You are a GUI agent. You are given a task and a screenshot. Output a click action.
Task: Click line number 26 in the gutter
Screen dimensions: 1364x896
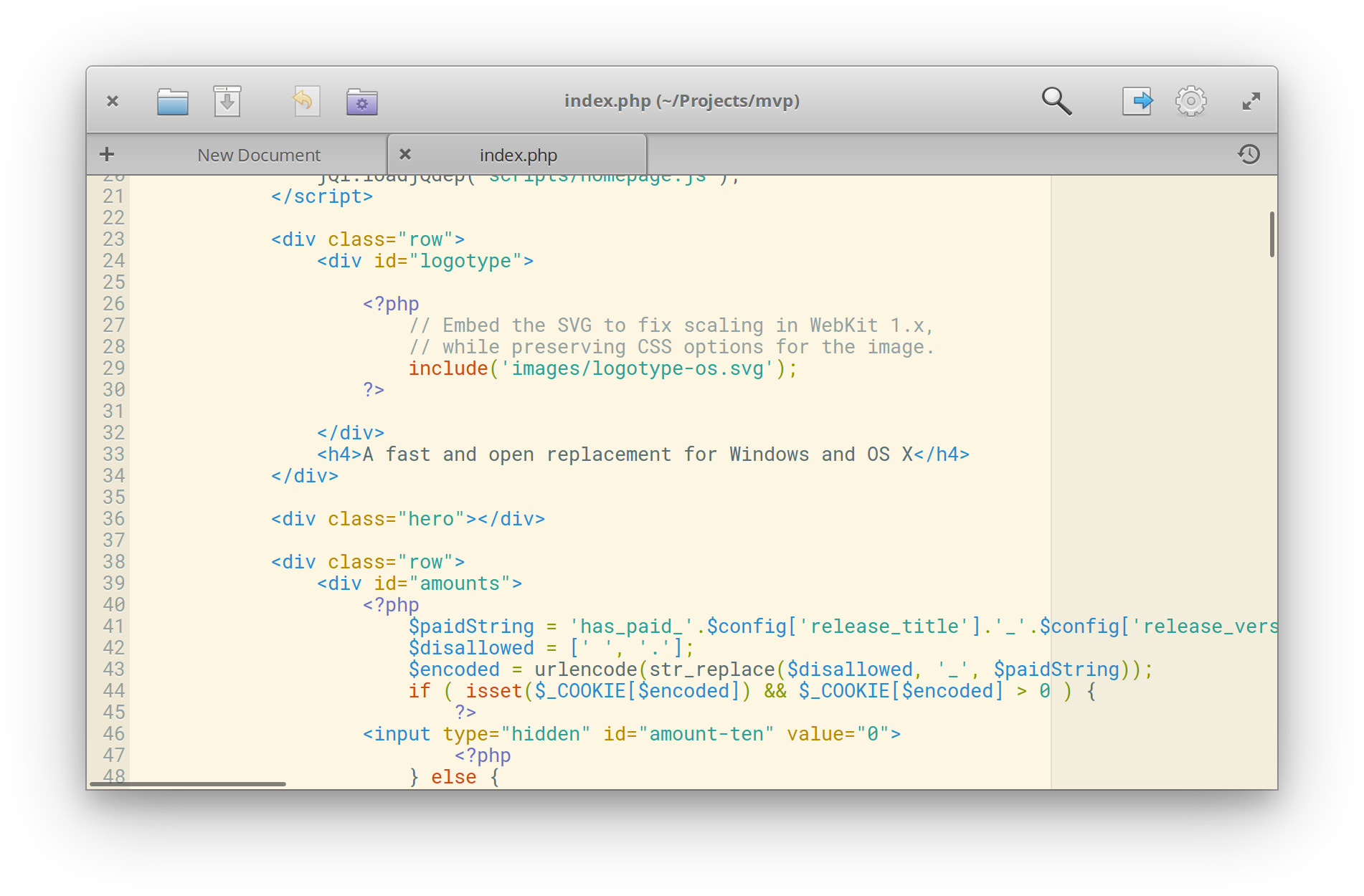coord(114,304)
